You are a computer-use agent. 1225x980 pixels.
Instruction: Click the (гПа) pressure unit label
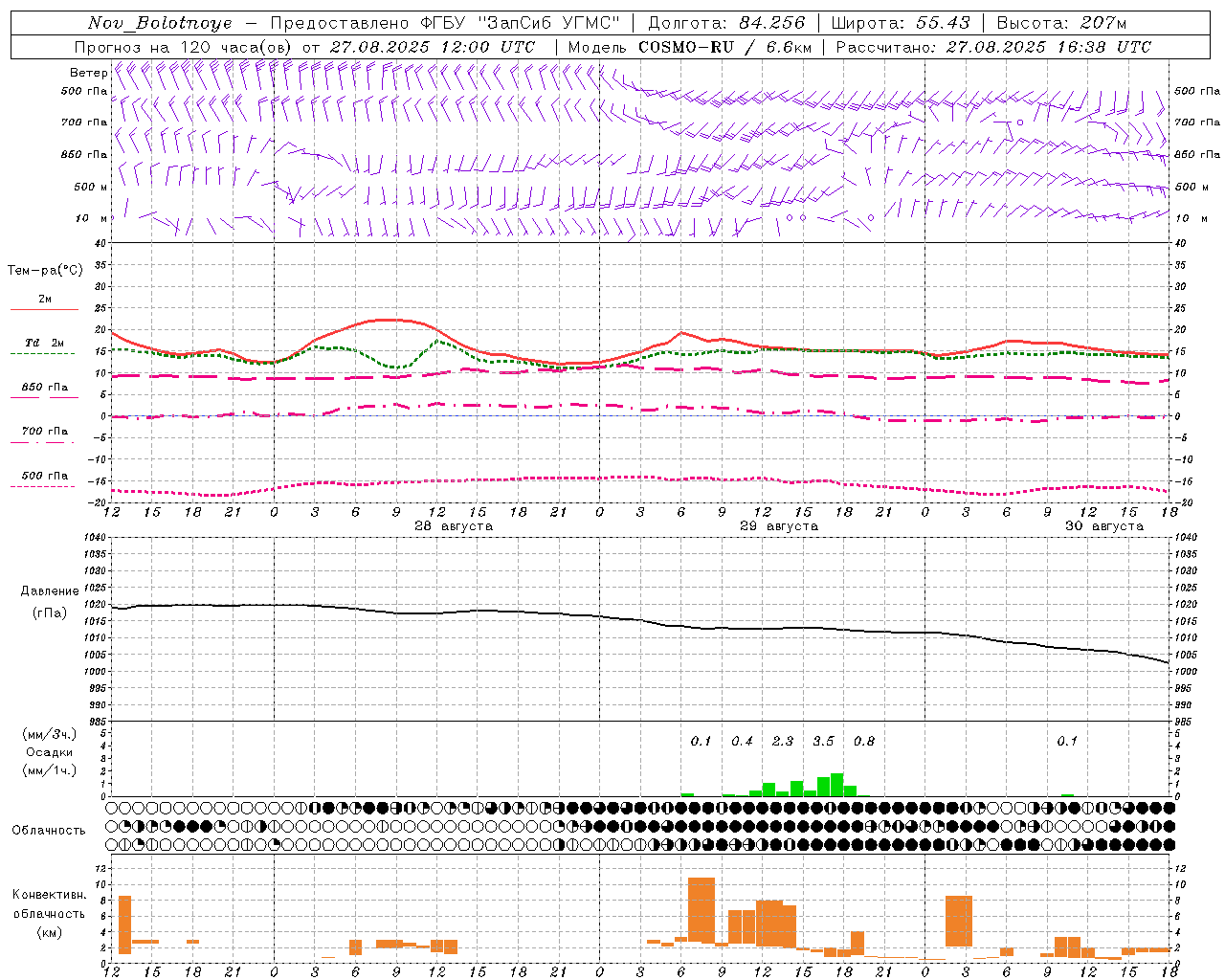[50, 612]
